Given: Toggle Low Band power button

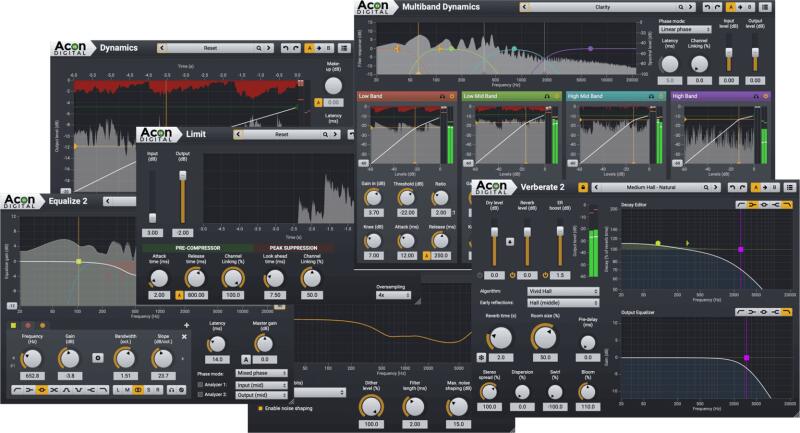Looking at the screenshot, I should click(452, 96).
